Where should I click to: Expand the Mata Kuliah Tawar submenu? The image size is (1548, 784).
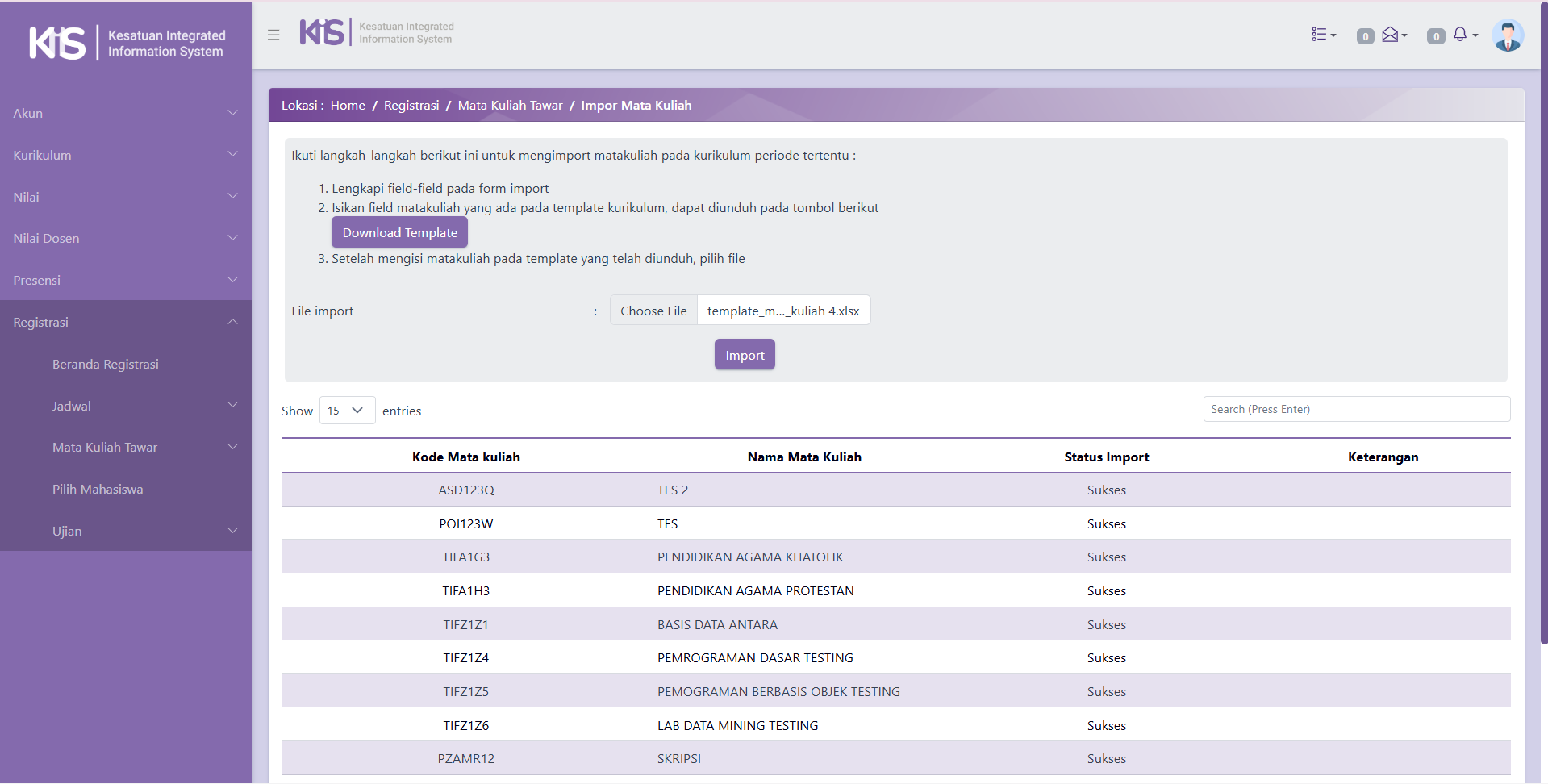(145, 448)
